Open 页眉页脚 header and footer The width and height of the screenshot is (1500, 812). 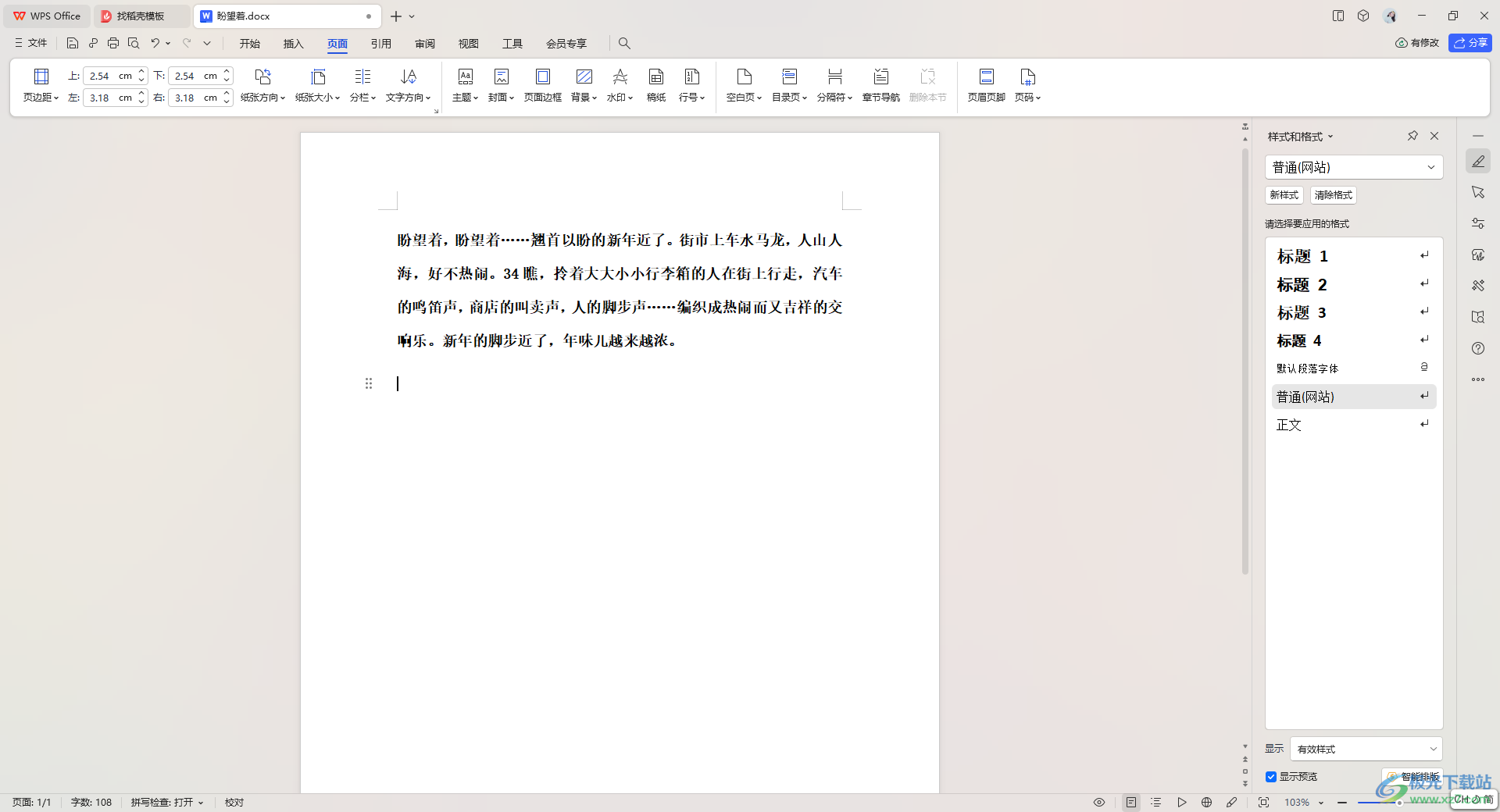(987, 85)
